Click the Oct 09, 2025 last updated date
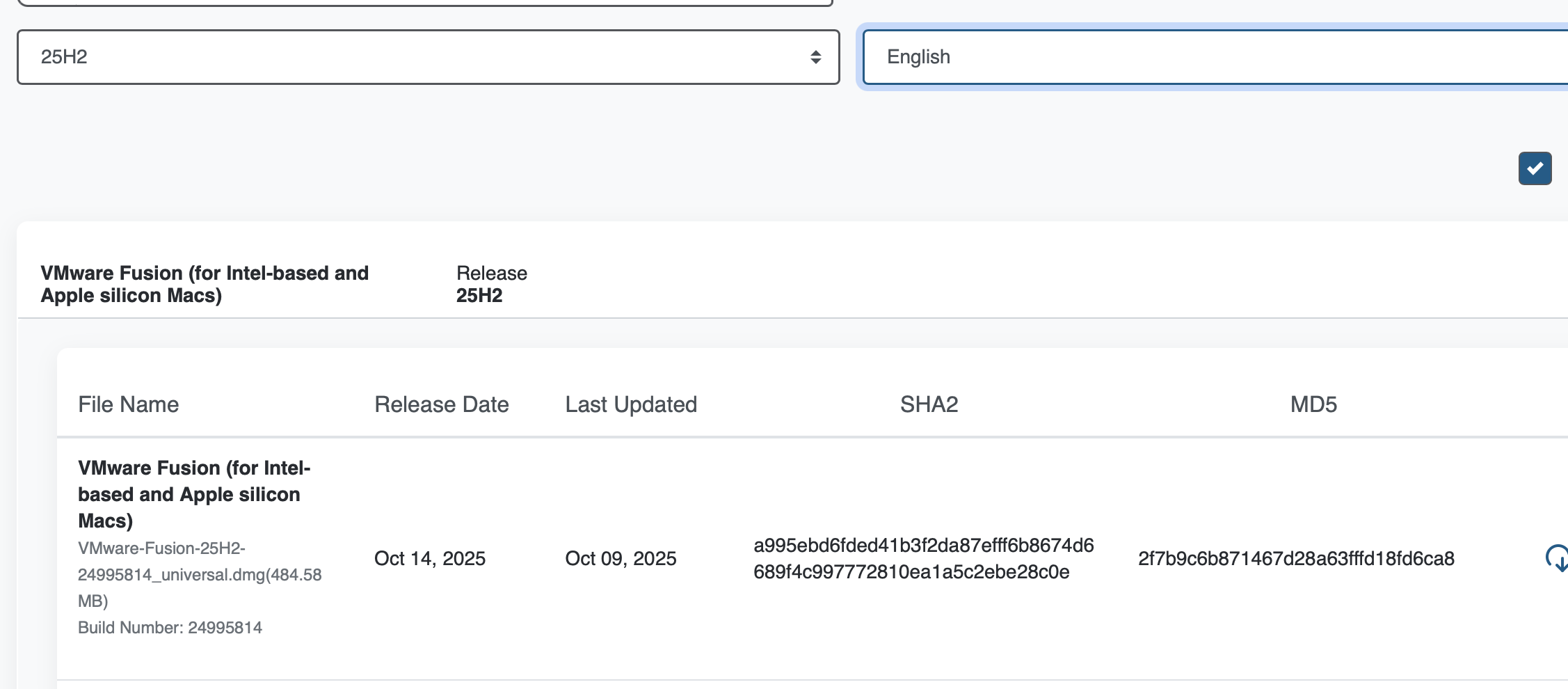The height and width of the screenshot is (689, 1568). pos(621,558)
